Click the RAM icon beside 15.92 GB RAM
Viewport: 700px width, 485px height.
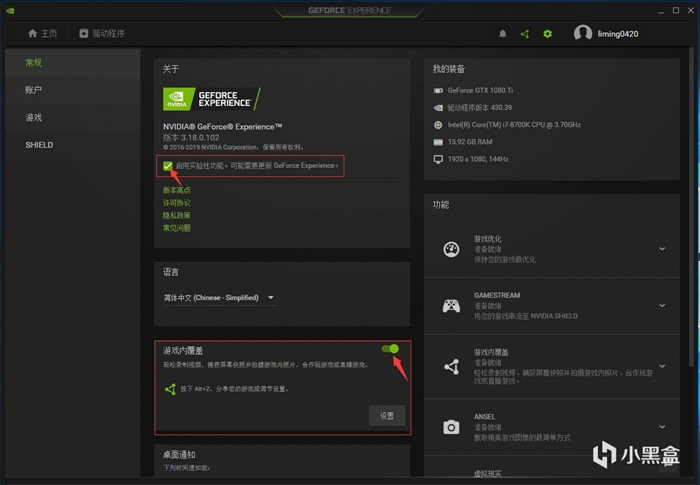[438, 142]
